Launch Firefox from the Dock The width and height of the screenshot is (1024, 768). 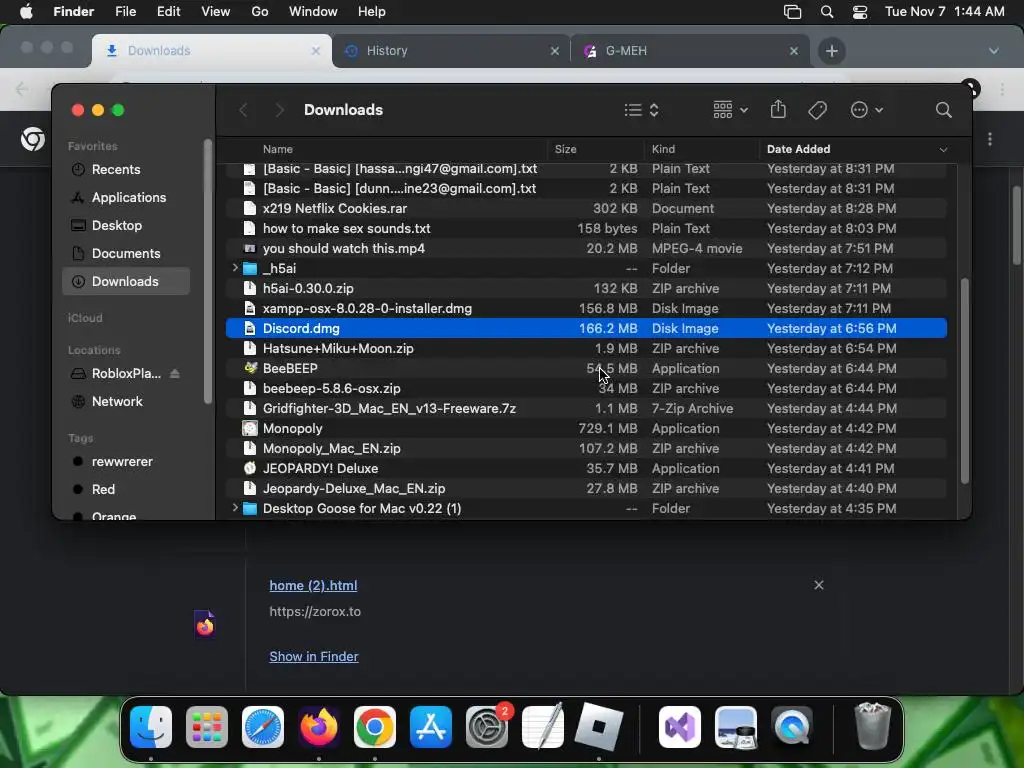(319, 727)
